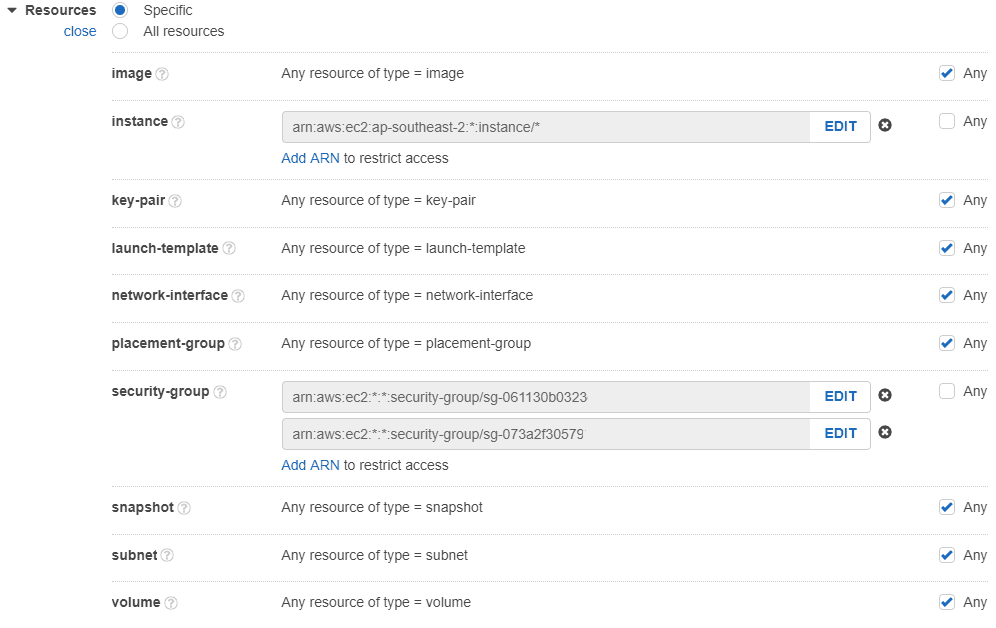Open the help tooltip for instance resources
The height and width of the screenshot is (628, 996).
[180, 121]
